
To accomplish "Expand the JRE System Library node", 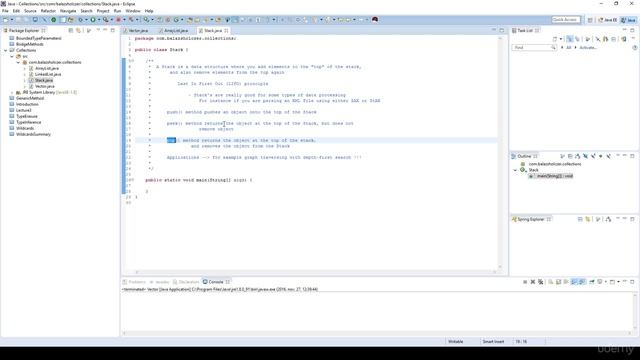I will [12, 93].
